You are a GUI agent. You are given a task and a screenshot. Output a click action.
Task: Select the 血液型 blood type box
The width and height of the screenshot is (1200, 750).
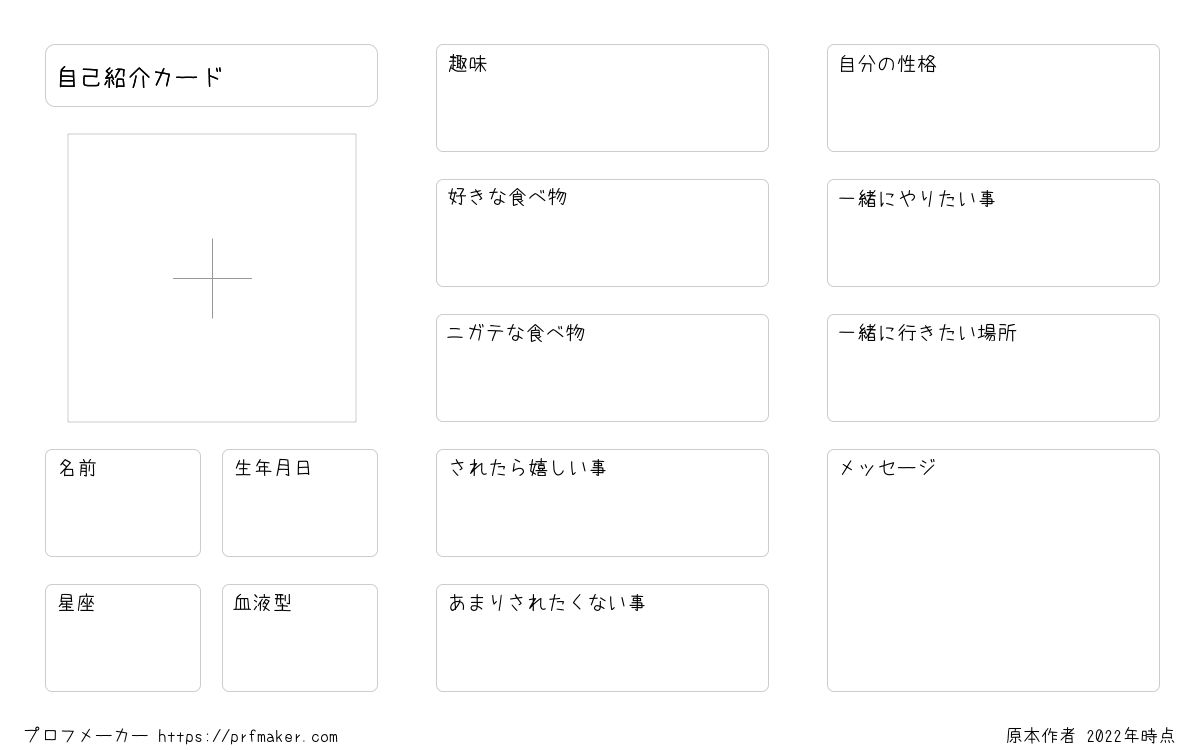300,638
